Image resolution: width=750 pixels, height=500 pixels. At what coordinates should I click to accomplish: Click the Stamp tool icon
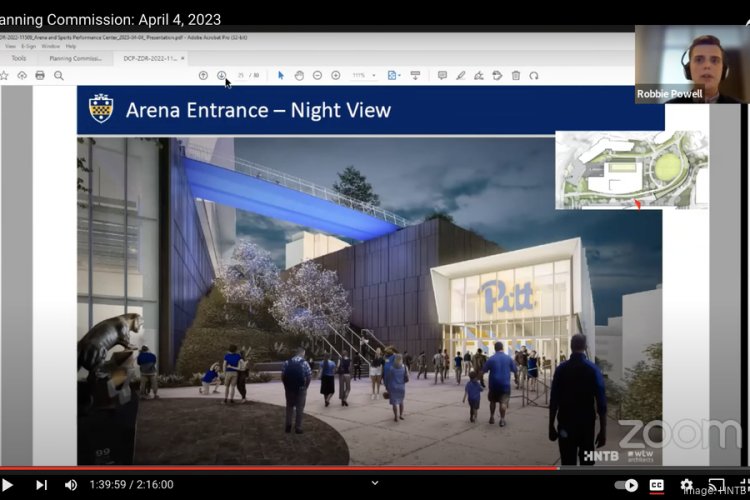(497, 76)
